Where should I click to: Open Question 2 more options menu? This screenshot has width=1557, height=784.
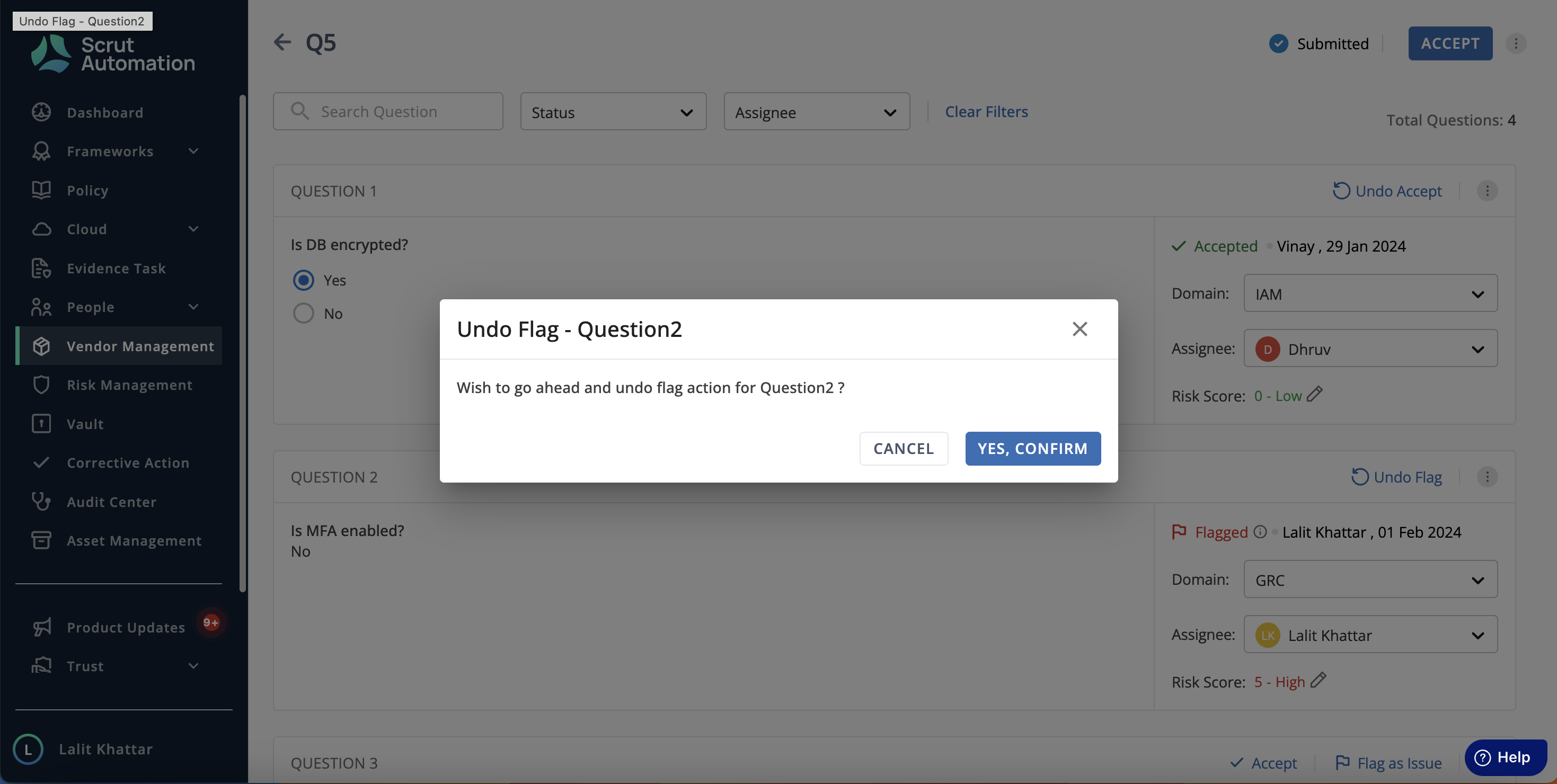1487,477
